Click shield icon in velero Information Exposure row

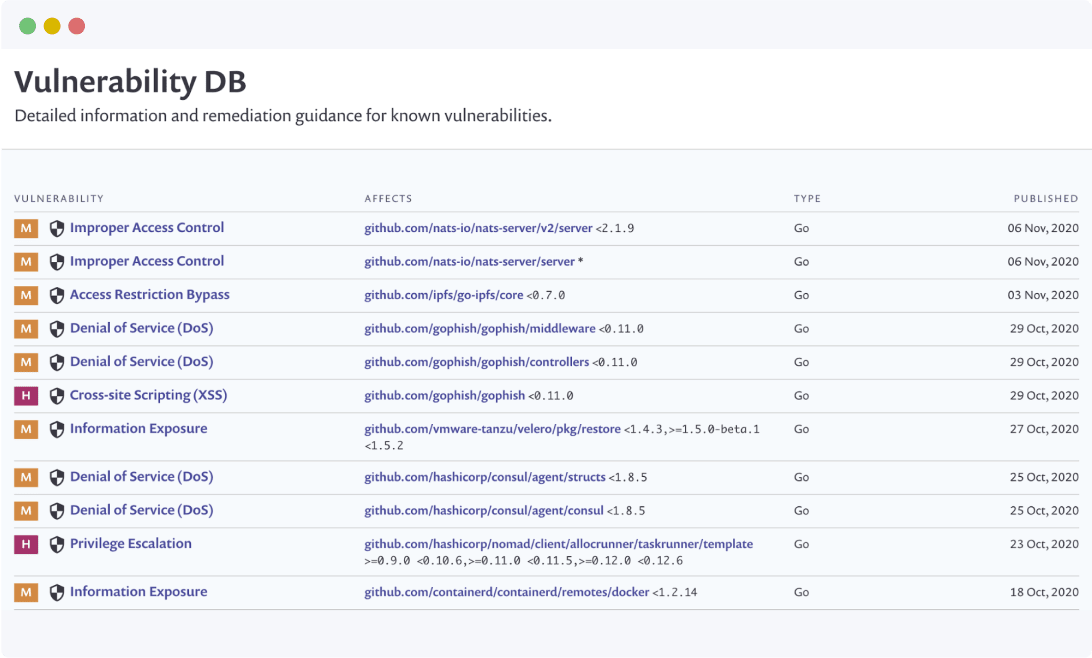click(57, 429)
